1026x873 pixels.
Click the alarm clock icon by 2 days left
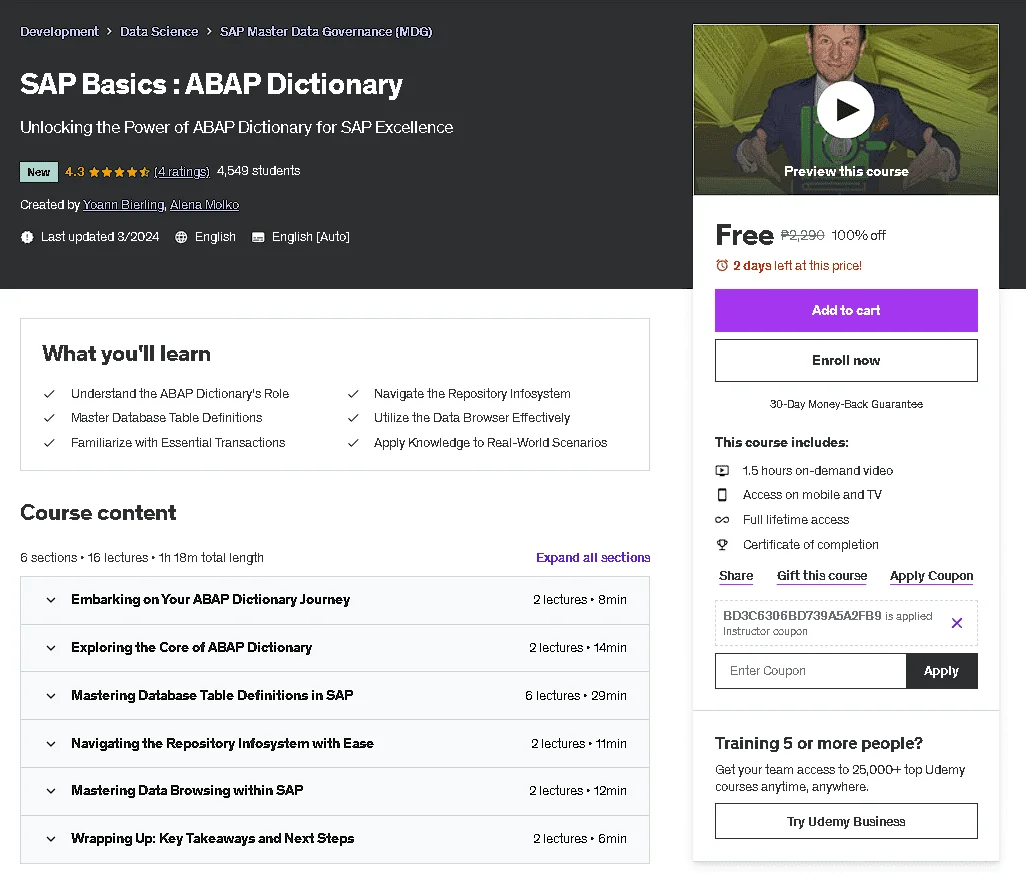coord(722,266)
